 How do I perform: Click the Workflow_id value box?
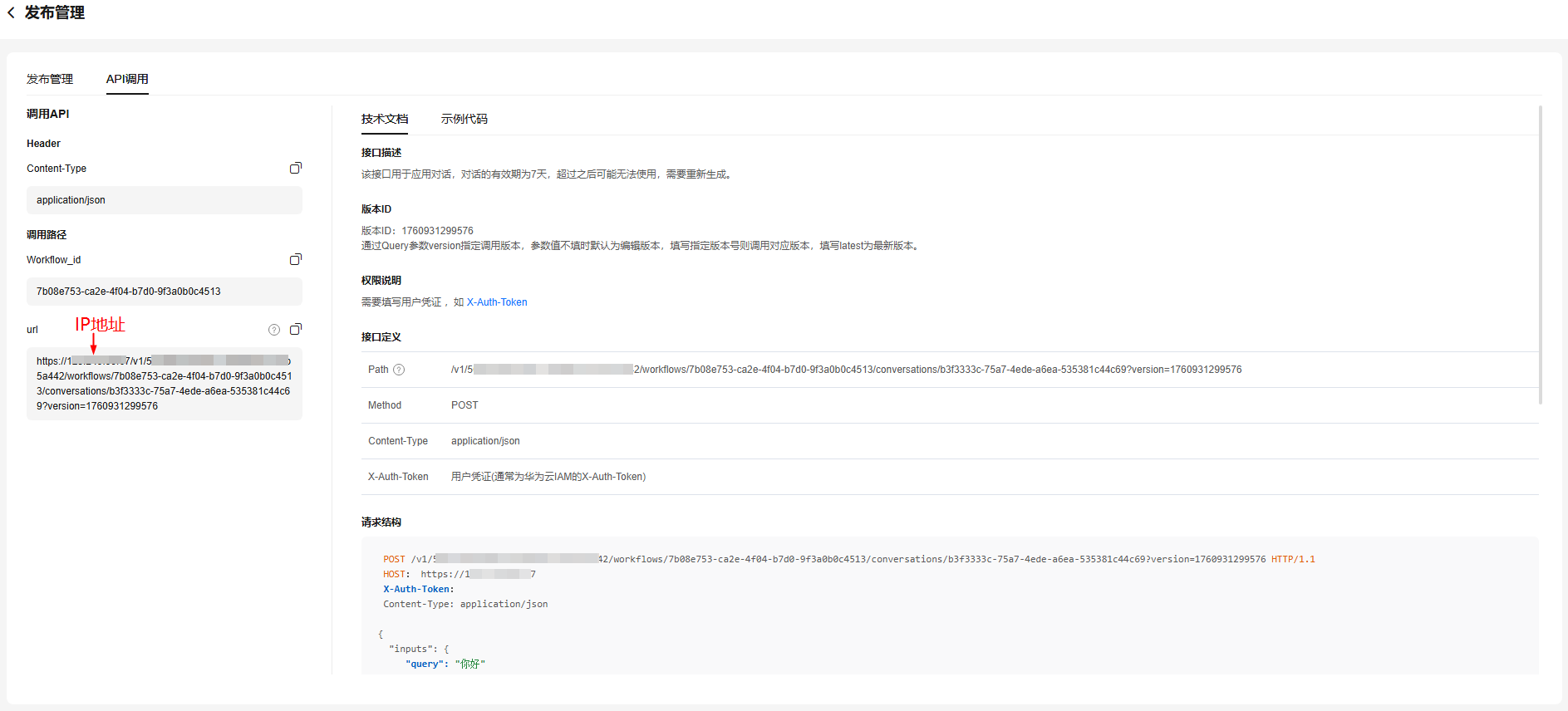pyautogui.click(x=165, y=292)
